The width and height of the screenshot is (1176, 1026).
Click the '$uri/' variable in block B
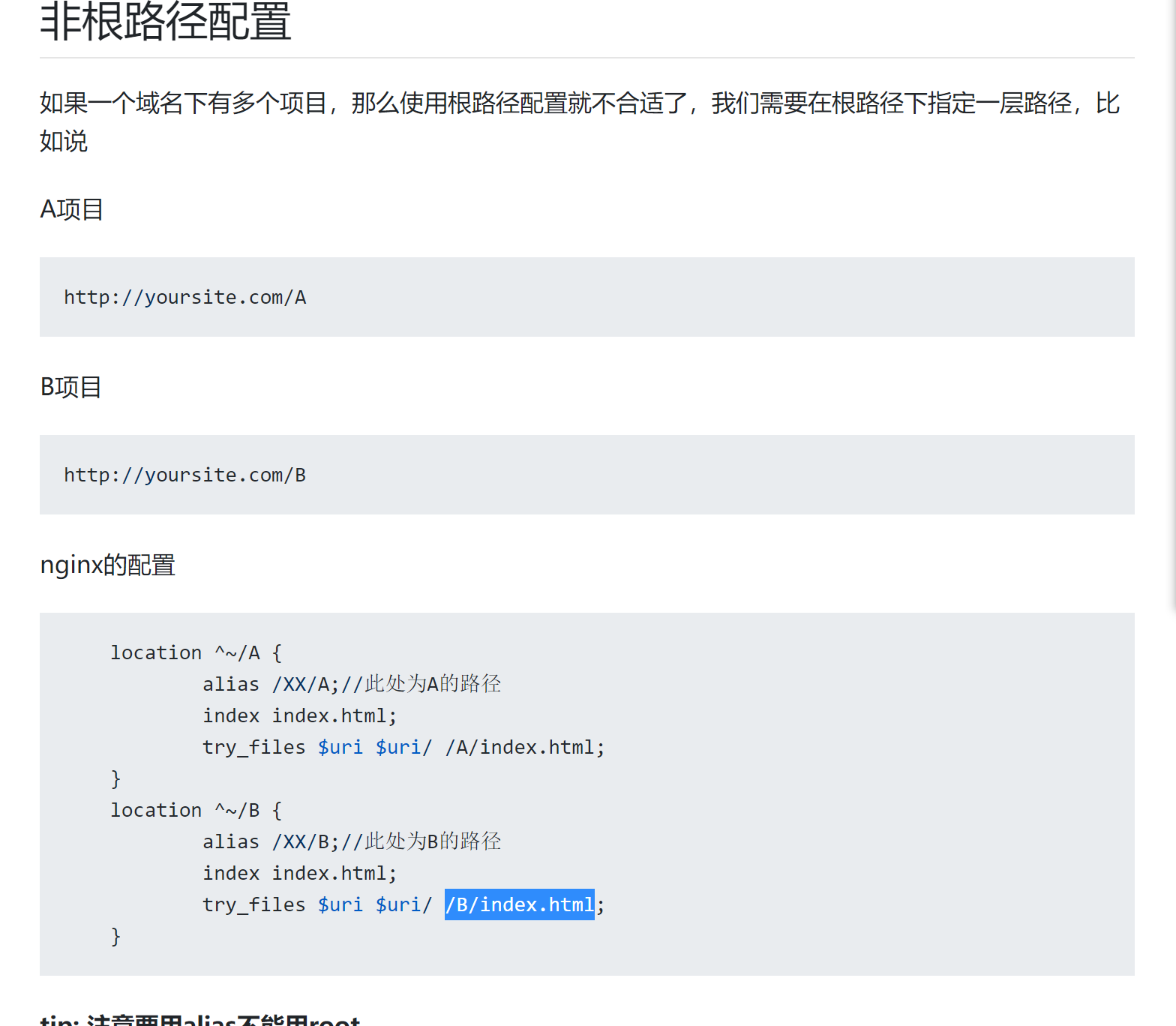(x=403, y=905)
